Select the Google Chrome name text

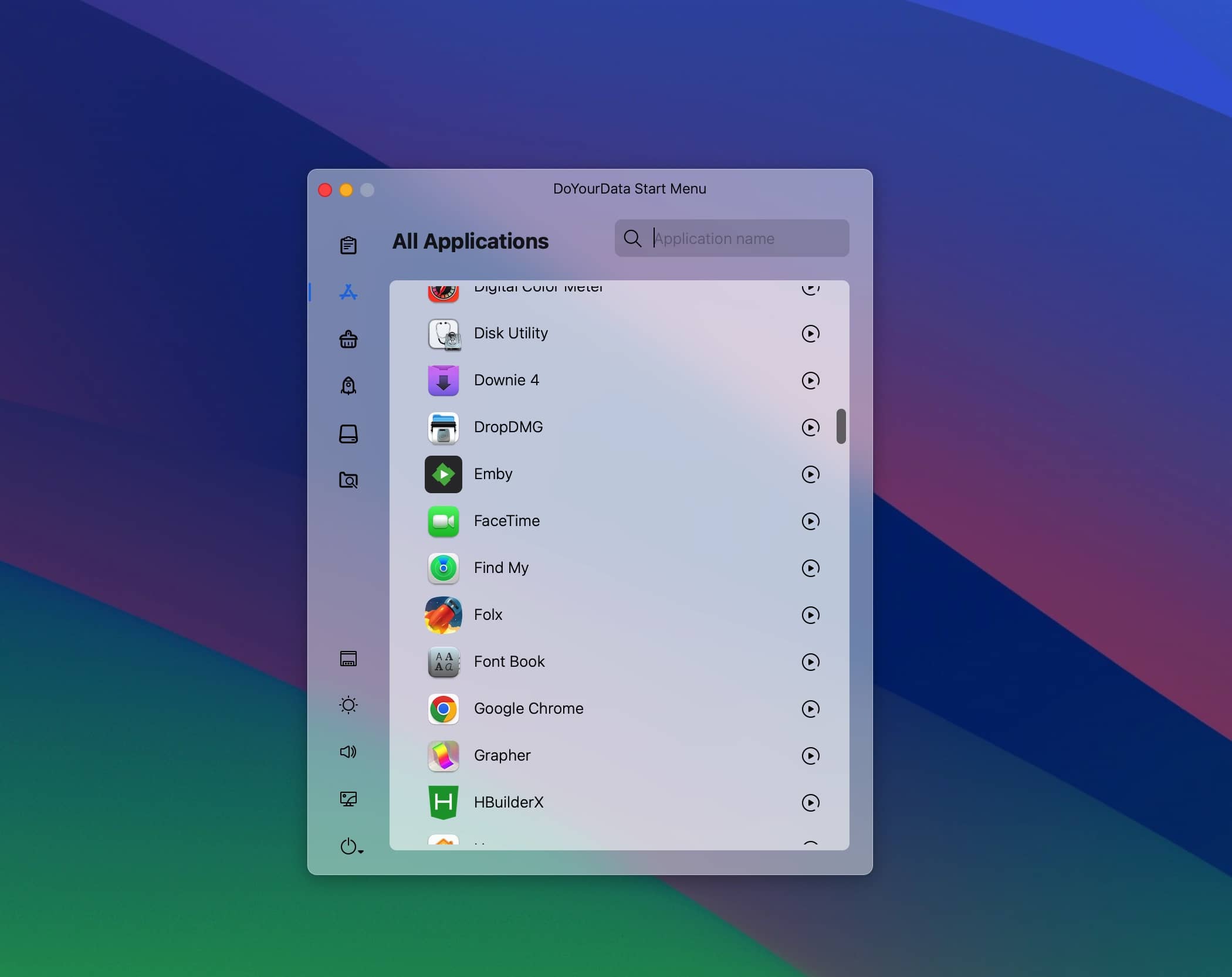pyautogui.click(x=529, y=708)
